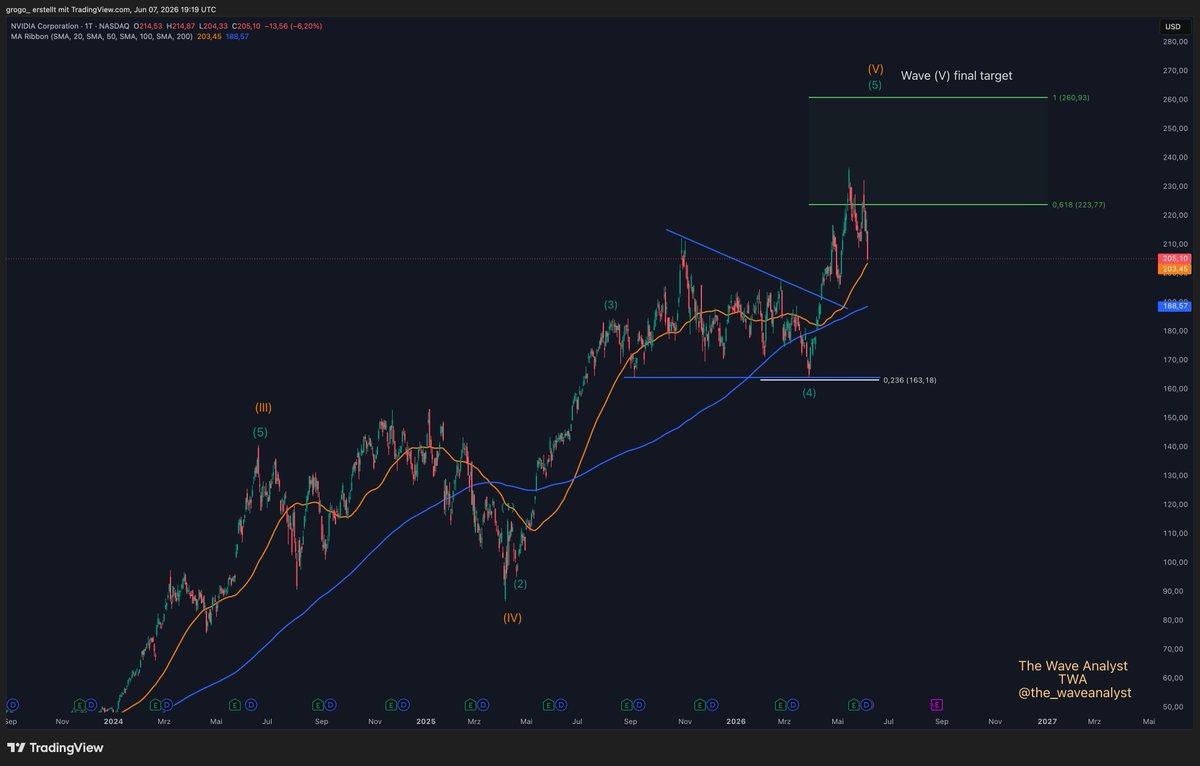Select the orange (IV) wave label
The height and width of the screenshot is (766, 1200).
[x=512, y=618]
